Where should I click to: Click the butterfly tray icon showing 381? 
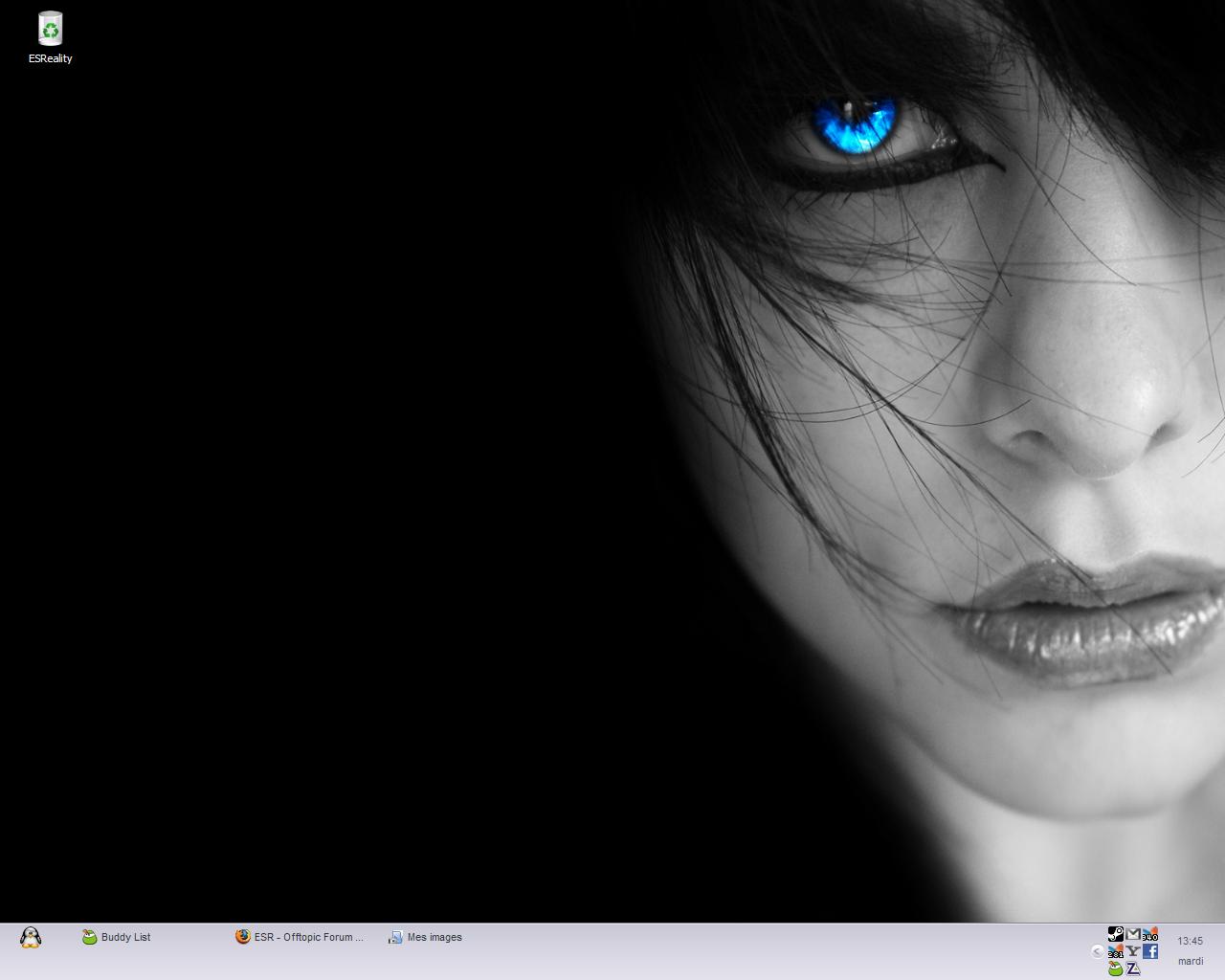(x=1115, y=951)
